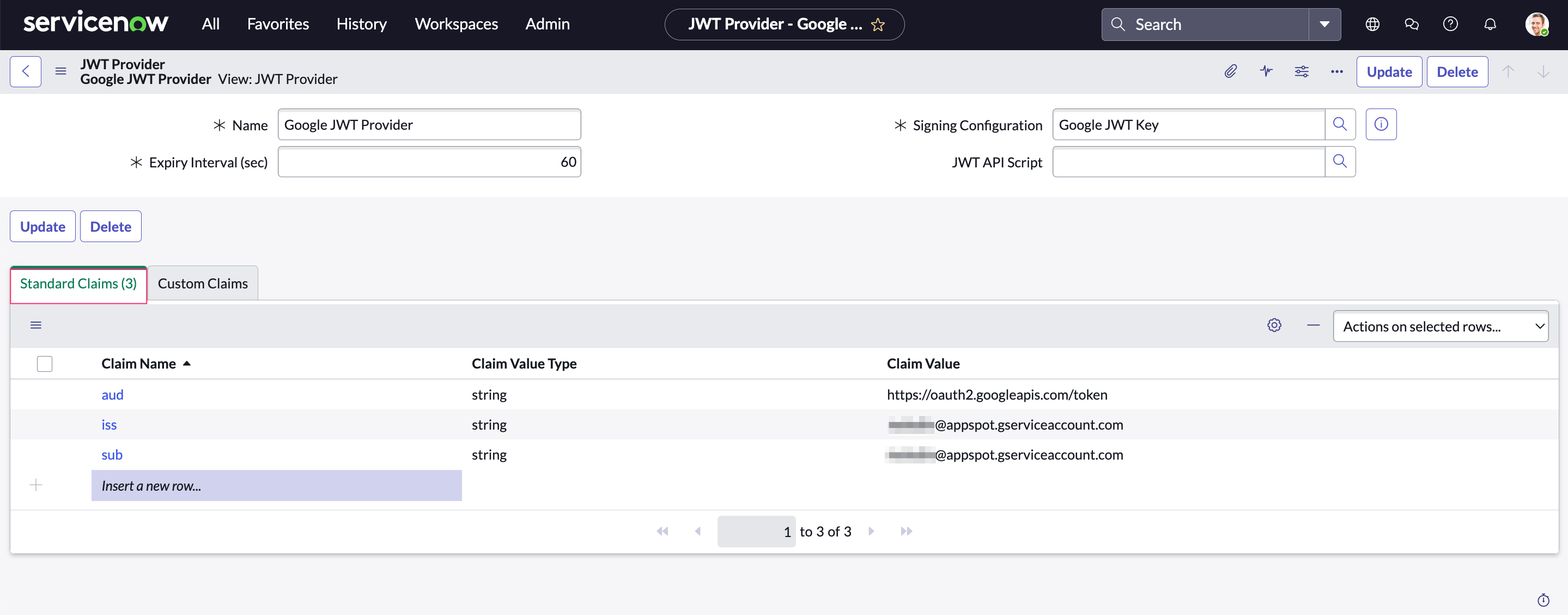This screenshot has height=615, width=1568.
Task: Open form personalization sliders icon
Action: 1302,71
